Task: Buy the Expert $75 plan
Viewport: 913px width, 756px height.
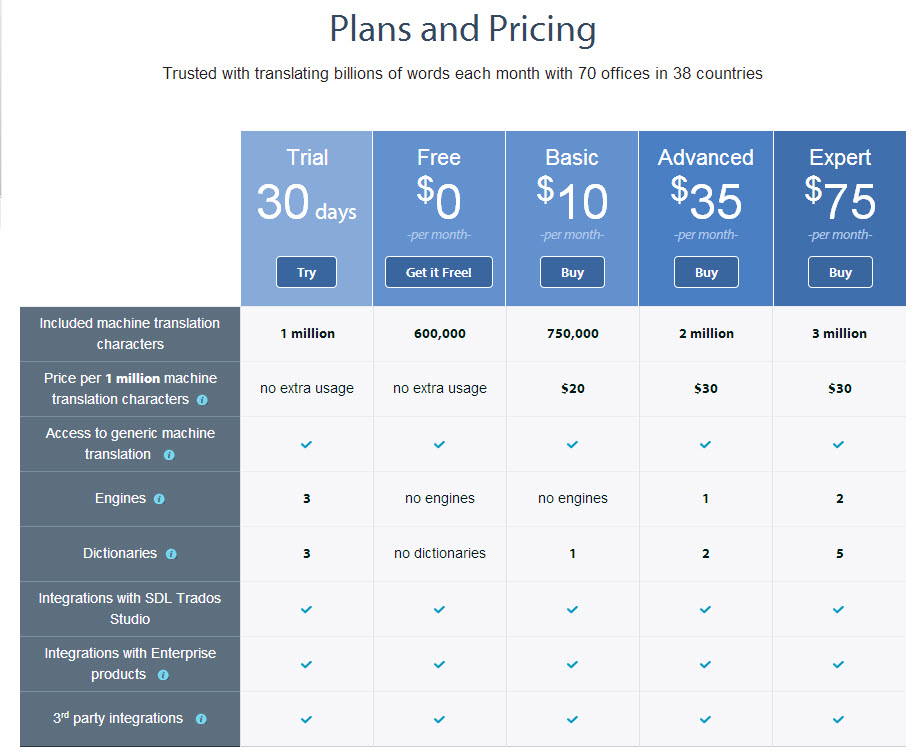Action: click(840, 272)
